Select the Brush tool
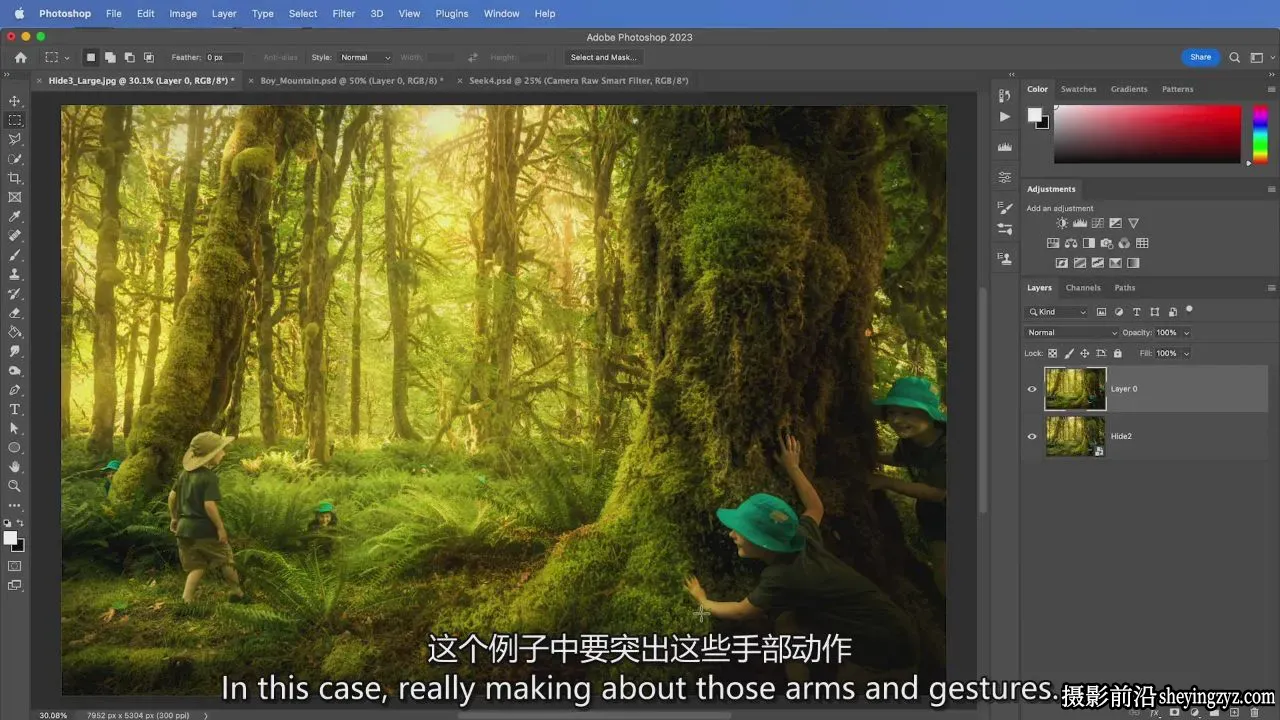Screen dimensions: 1280x720 [x=15, y=255]
